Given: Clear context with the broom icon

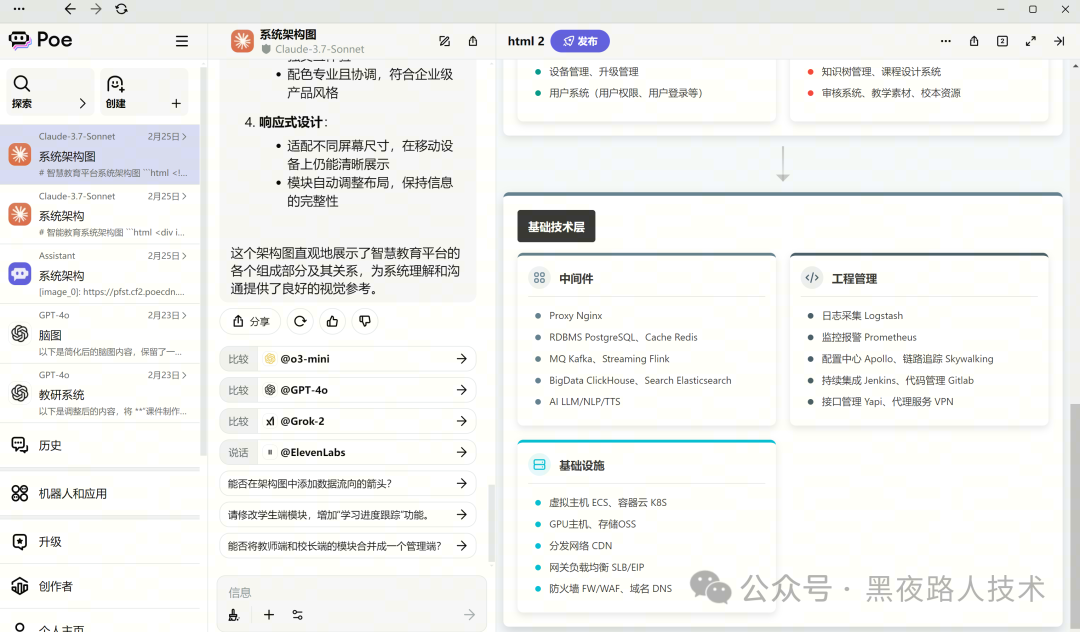Looking at the screenshot, I should (x=234, y=615).
